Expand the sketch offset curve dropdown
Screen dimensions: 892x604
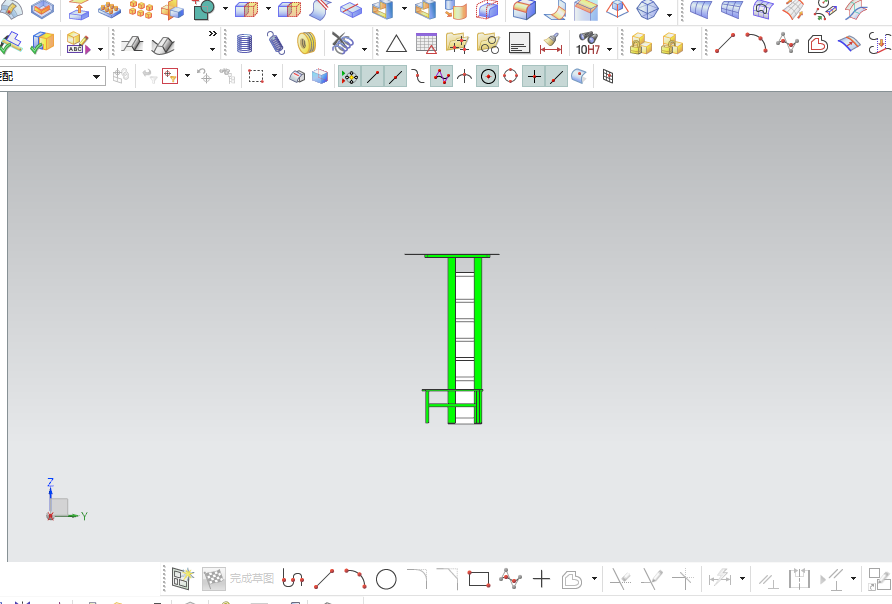tap(594, 579)
